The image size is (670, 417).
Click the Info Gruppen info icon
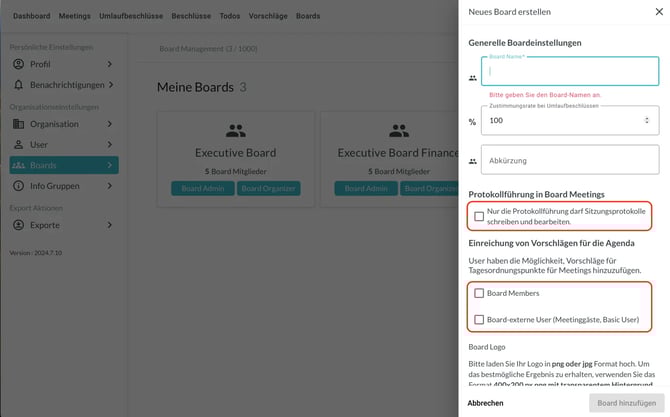pos(19,186)
